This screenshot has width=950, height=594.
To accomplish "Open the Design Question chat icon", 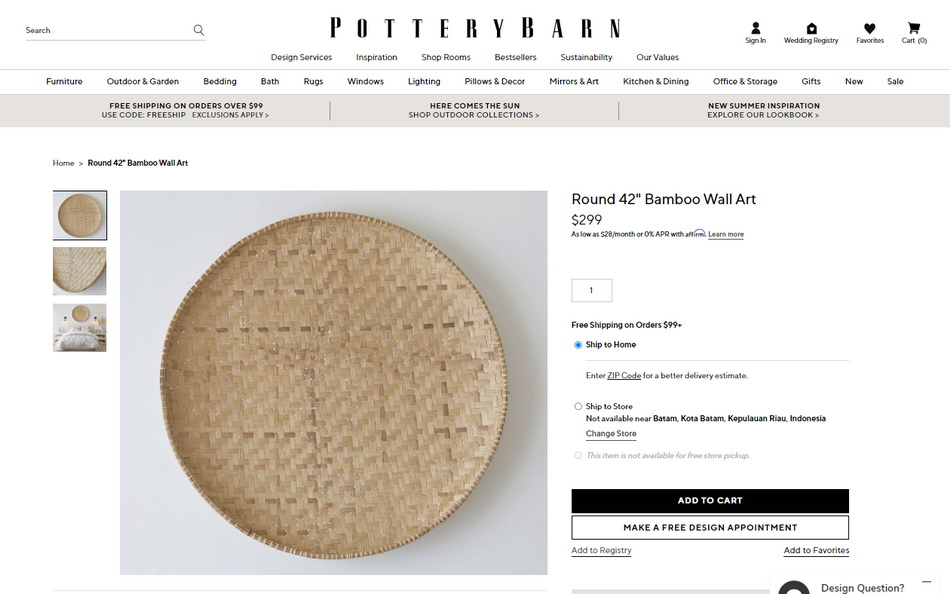I will tap(794, 588).
